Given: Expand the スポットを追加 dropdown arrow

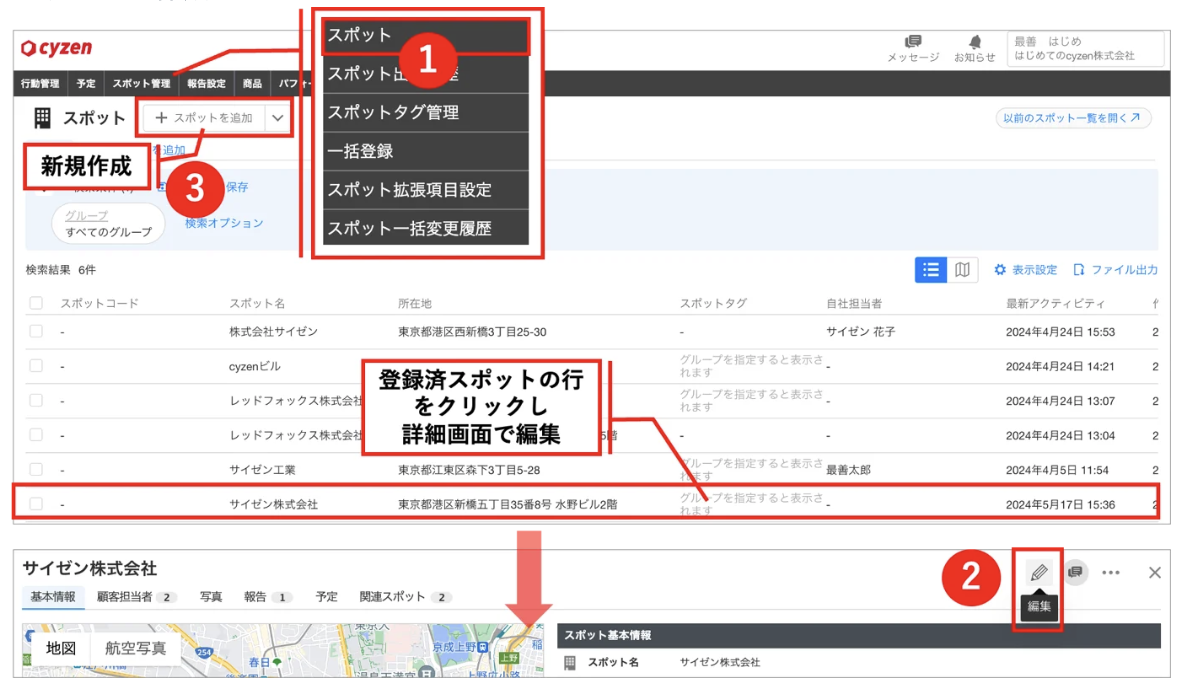Looking at the screenshot, I should pos(278,118).
